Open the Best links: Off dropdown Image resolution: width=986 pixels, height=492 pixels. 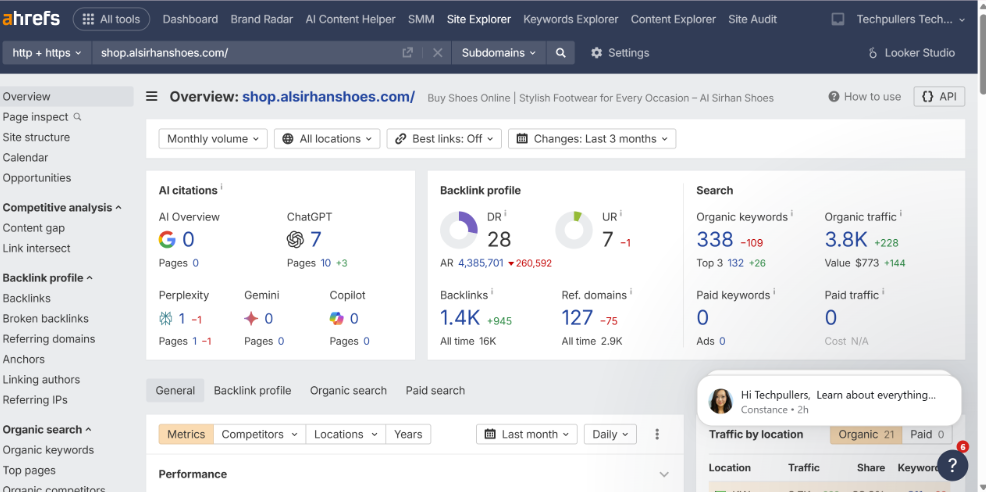pos(444,139)
